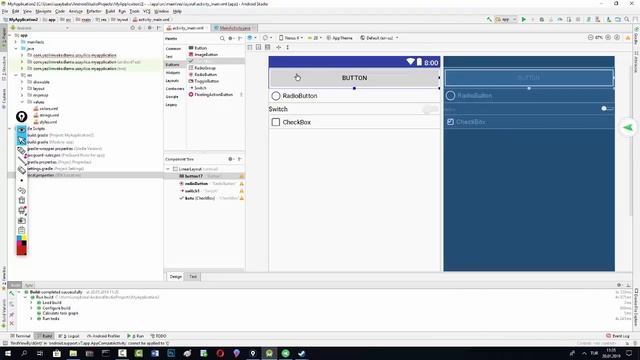This screenshot has height=360, width=640.
Task: Open the TODO tool window
Action: [x=159, y=336]
